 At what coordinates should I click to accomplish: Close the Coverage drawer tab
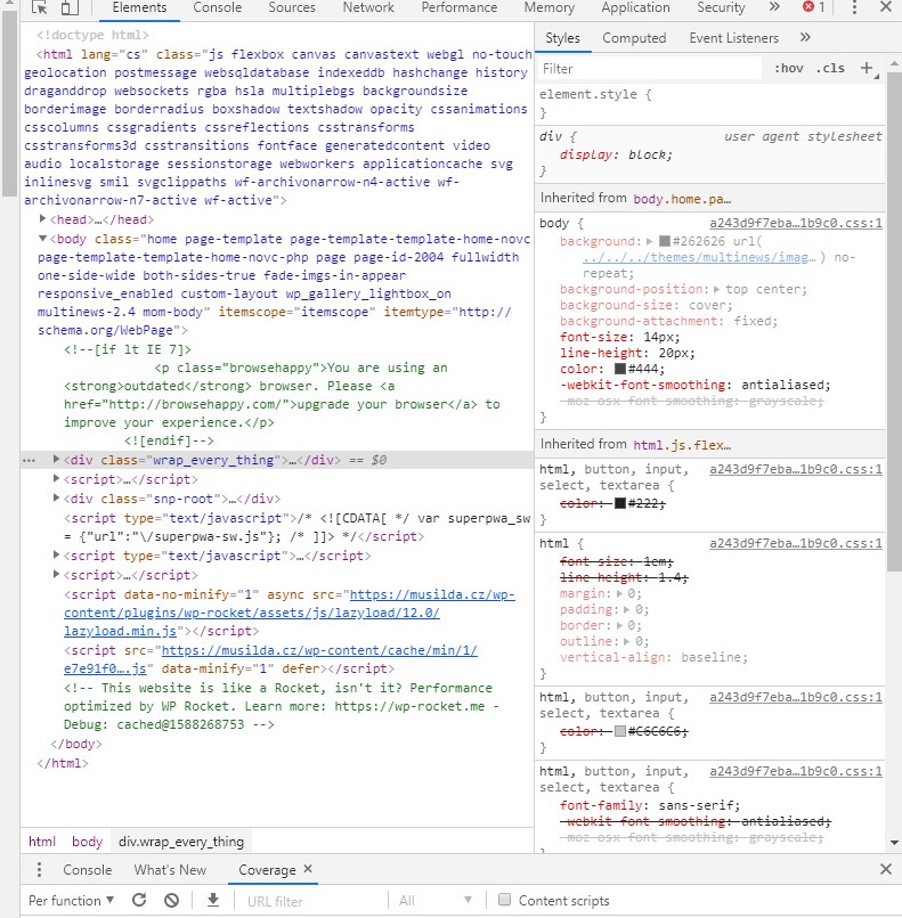[308, 869]
